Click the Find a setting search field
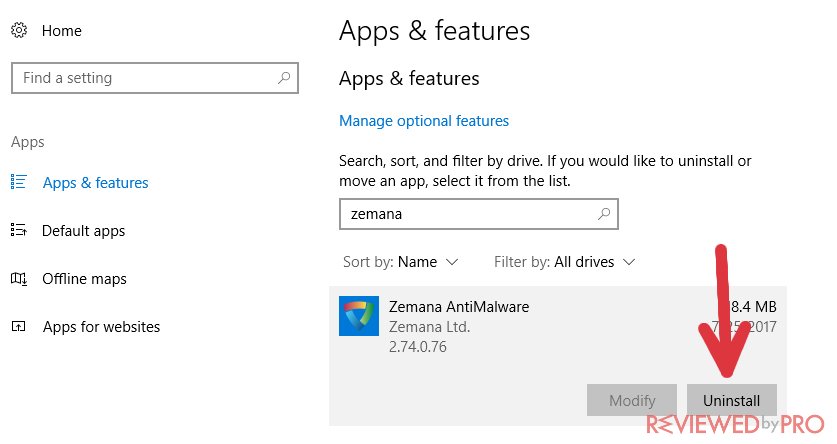 (x=155, y=78)
